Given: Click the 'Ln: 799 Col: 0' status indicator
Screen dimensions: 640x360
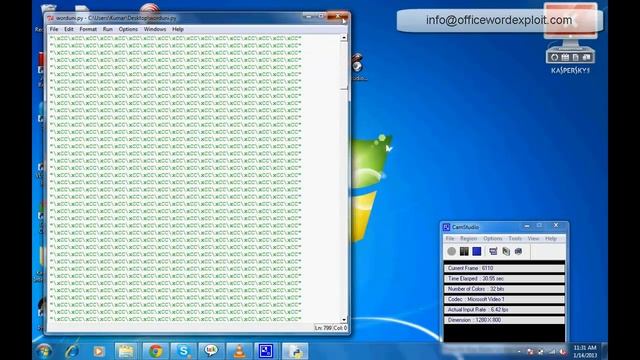Looking at the screenshot, I should pos(331,328).
